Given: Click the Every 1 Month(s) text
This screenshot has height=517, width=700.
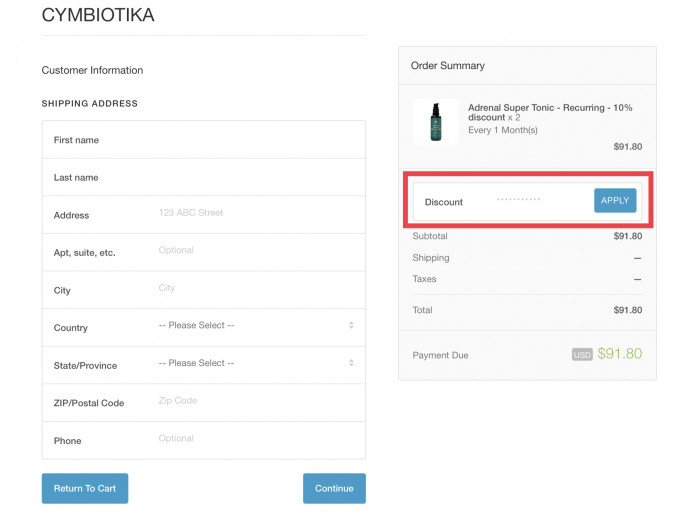Looking at the screenshot, I should (503, 130).
